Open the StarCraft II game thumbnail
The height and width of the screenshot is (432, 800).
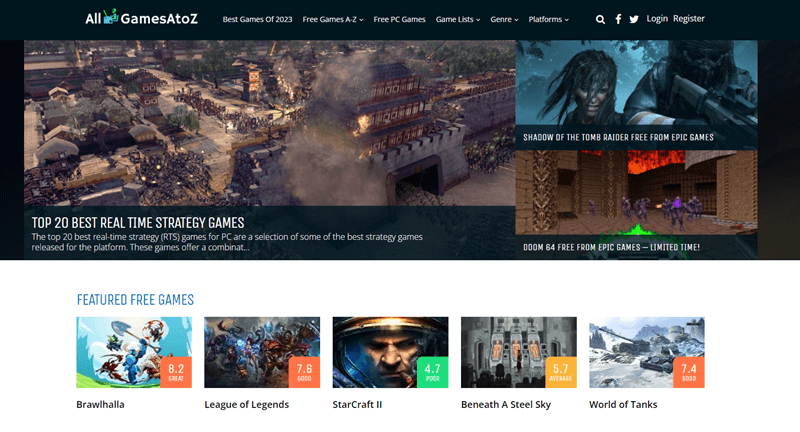click(x=390, y=352)
